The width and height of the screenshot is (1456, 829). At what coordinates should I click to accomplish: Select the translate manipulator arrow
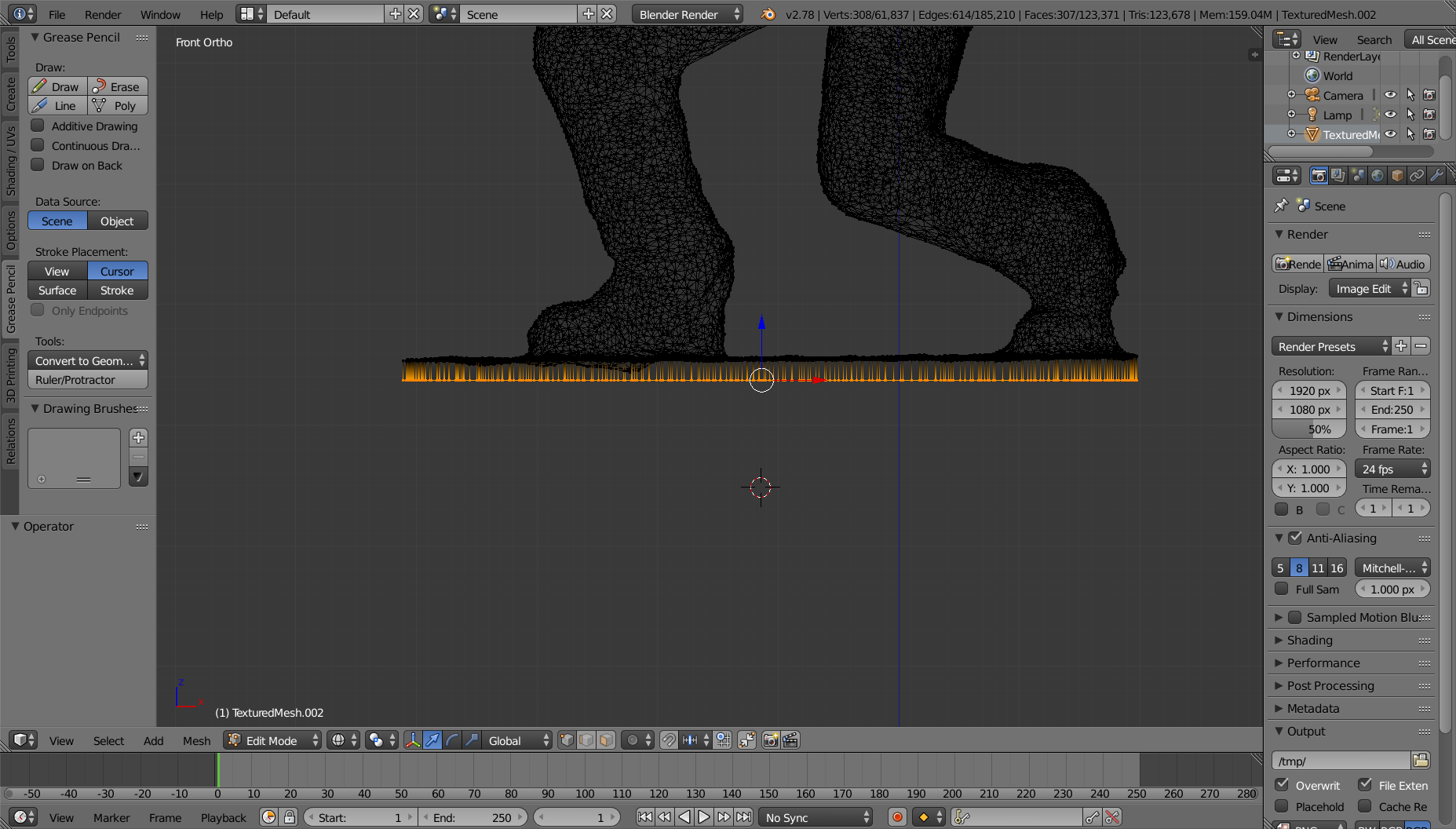432,740
